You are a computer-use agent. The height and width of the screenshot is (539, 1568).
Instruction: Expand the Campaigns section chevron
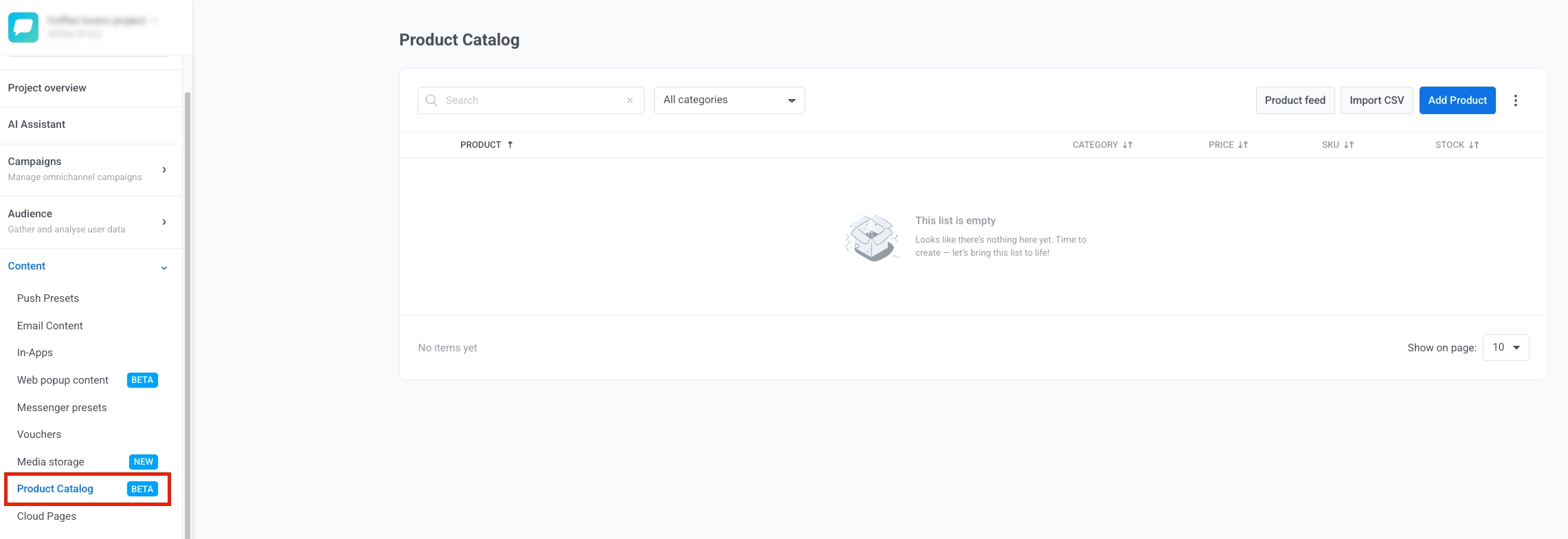coord(164,170)
